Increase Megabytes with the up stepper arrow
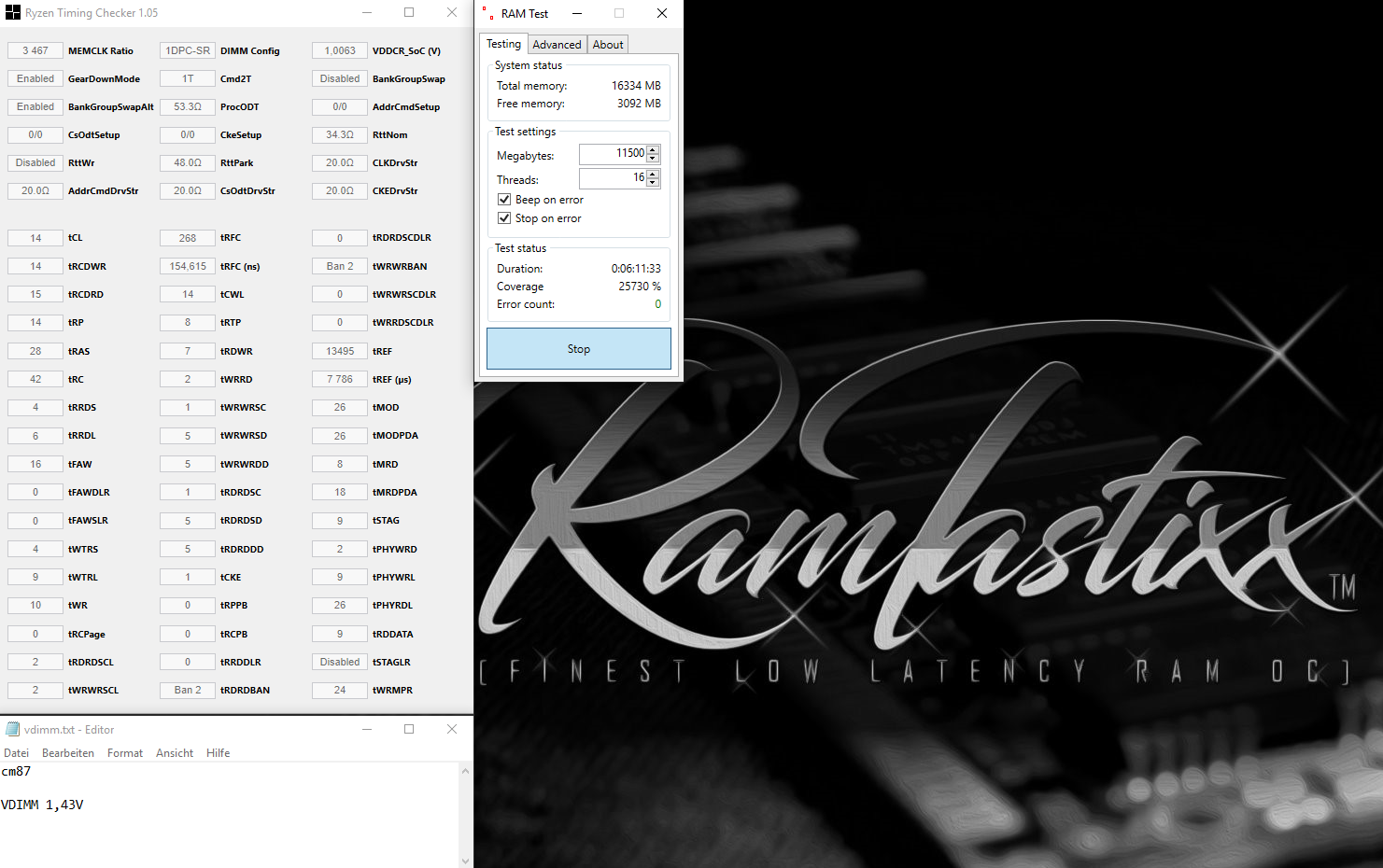The image size is (1383, 868). click(653, 149)
